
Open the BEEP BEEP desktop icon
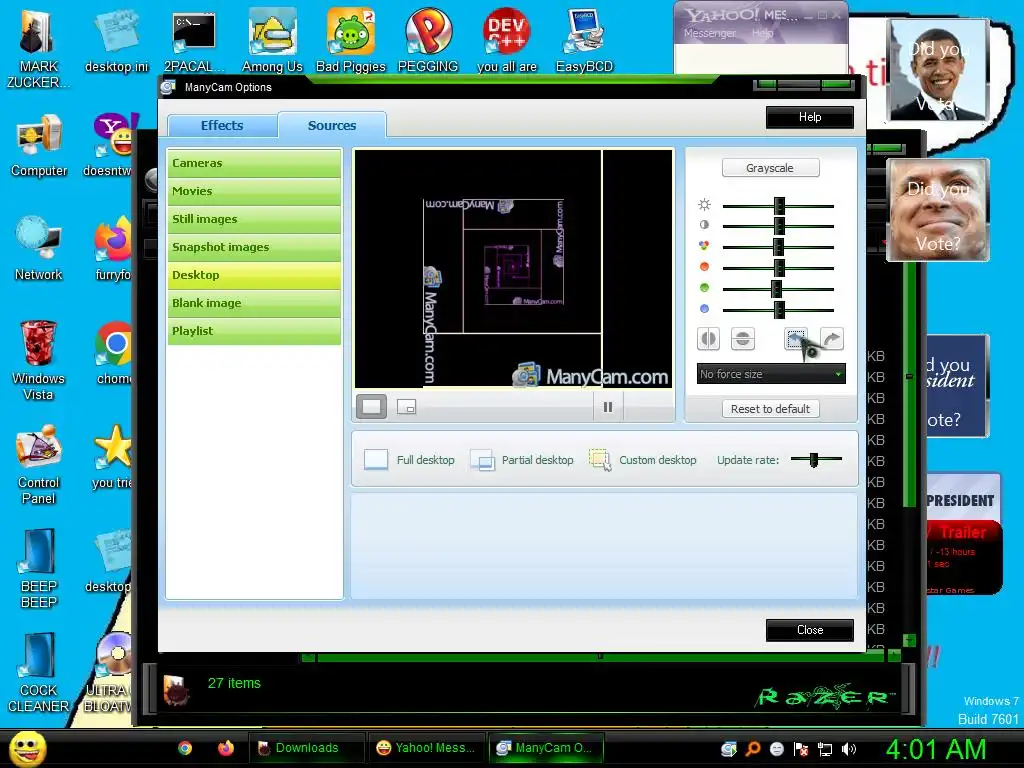(x=39, y=568)
